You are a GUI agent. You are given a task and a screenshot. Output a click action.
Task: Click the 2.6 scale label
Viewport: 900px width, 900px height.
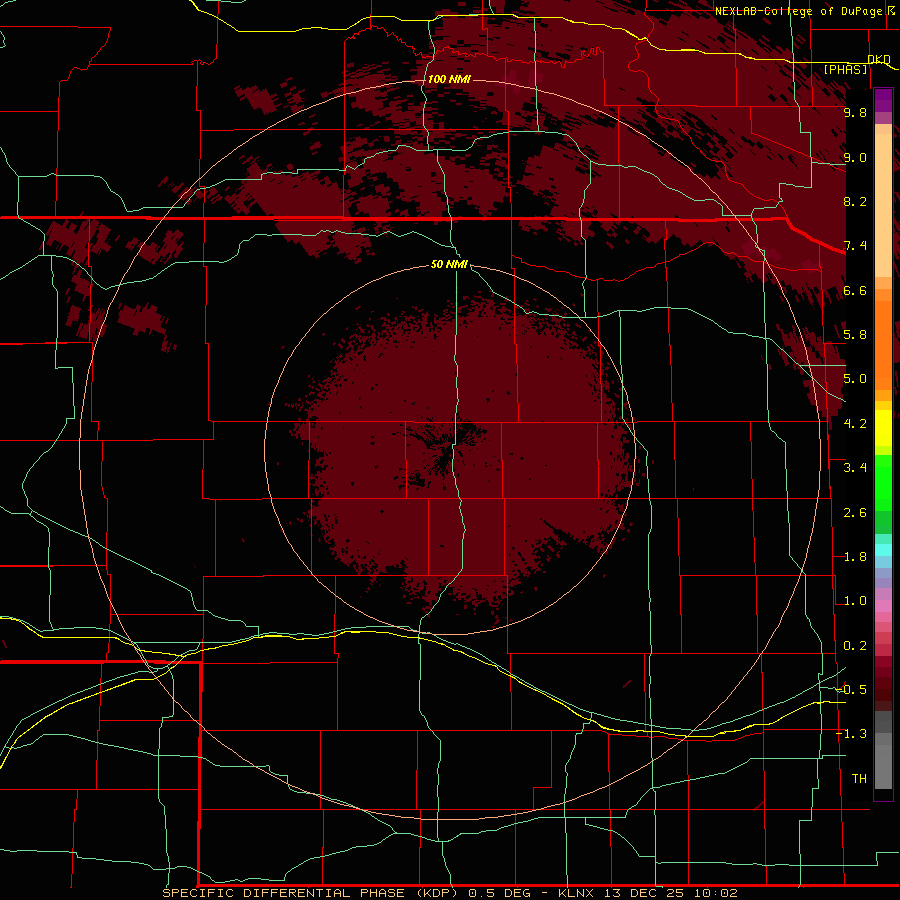(855, 512)
